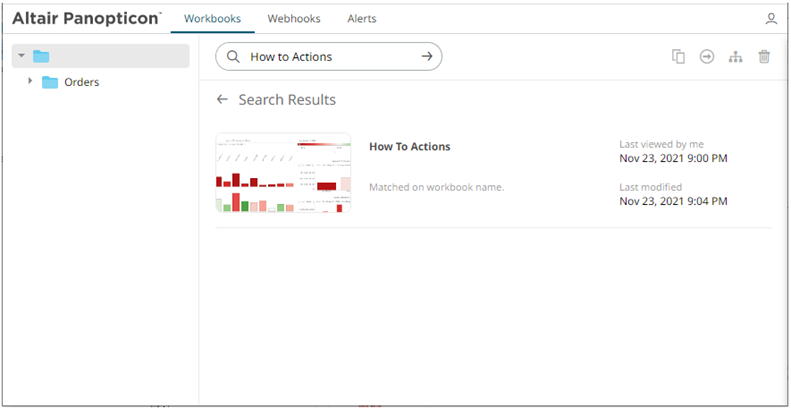
Task: Switch to the Workbooks tab
Action: pyautogui.click(x=212, y=19)
